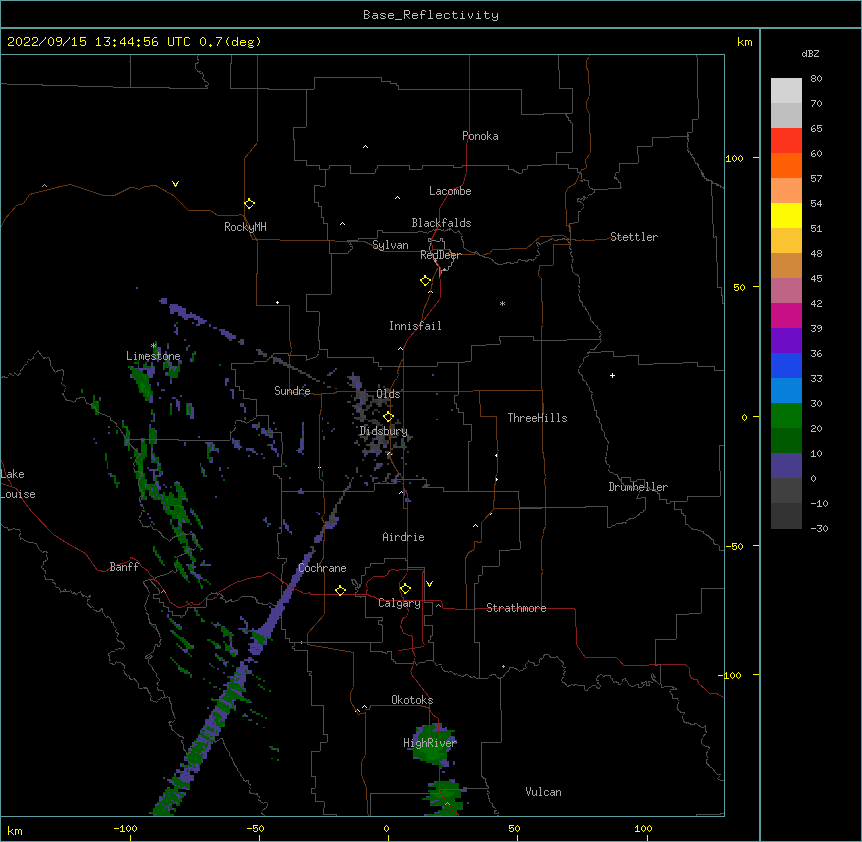
Task: Select the white asterisk marker east of Innisfail
Action: pyautogui.click(x=502, y=303)
